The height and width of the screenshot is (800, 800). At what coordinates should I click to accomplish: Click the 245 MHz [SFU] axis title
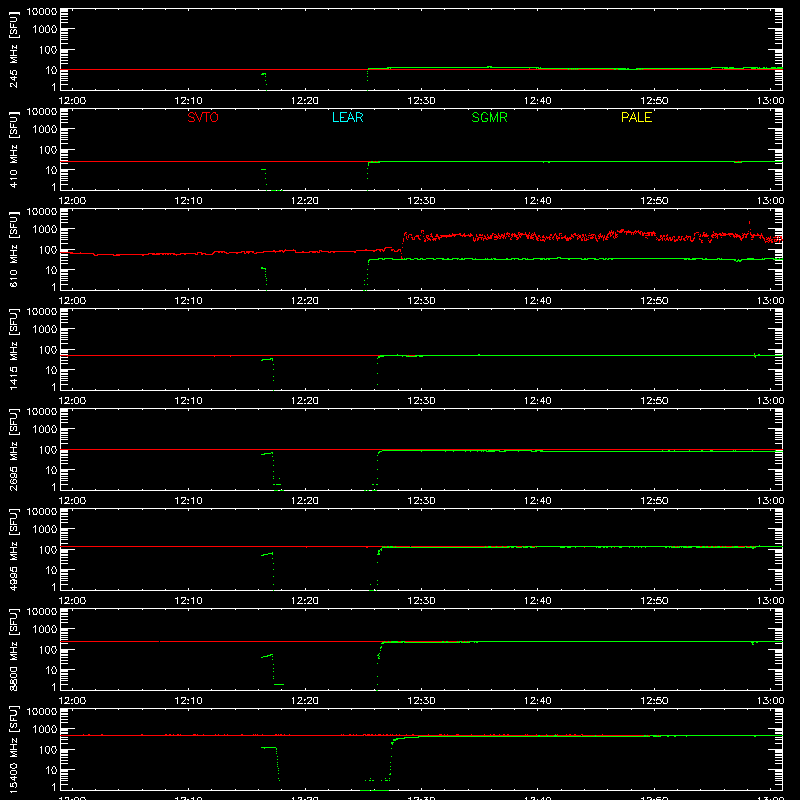14,49
